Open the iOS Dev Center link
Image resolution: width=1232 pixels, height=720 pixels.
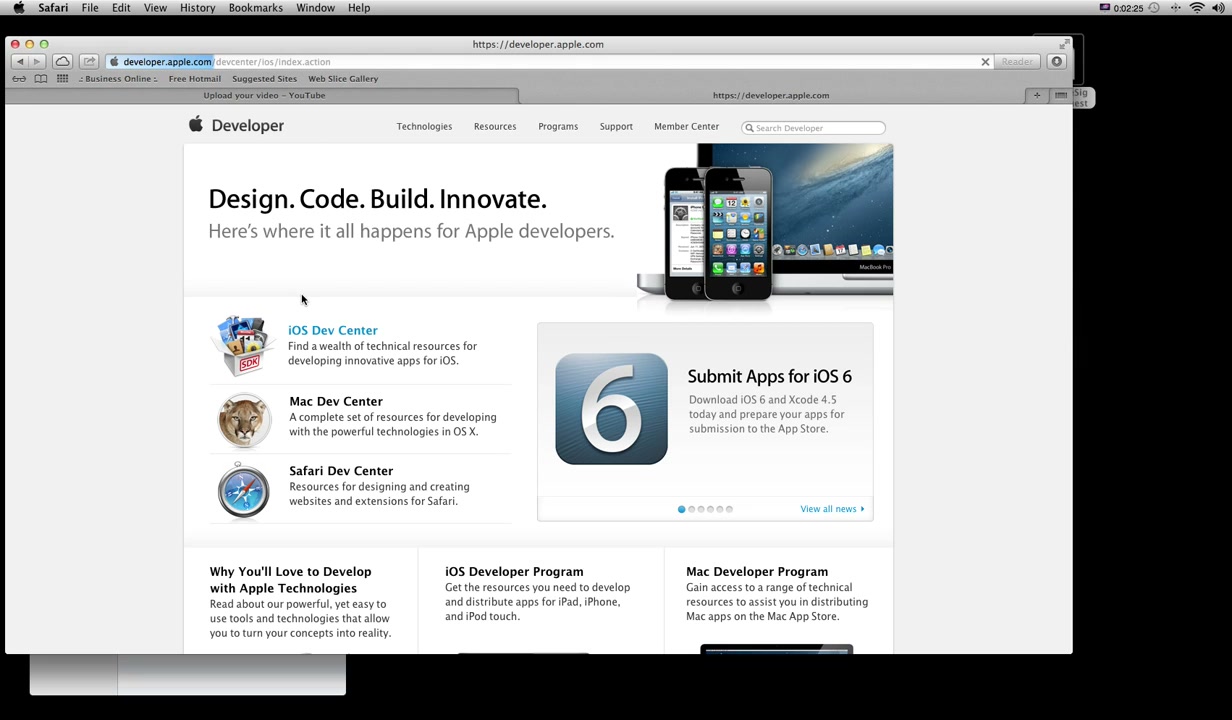click(333, 330)
